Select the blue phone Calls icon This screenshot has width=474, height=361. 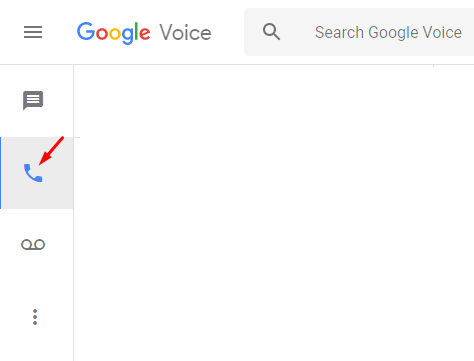pyautogui.click(x=33, y=173)
